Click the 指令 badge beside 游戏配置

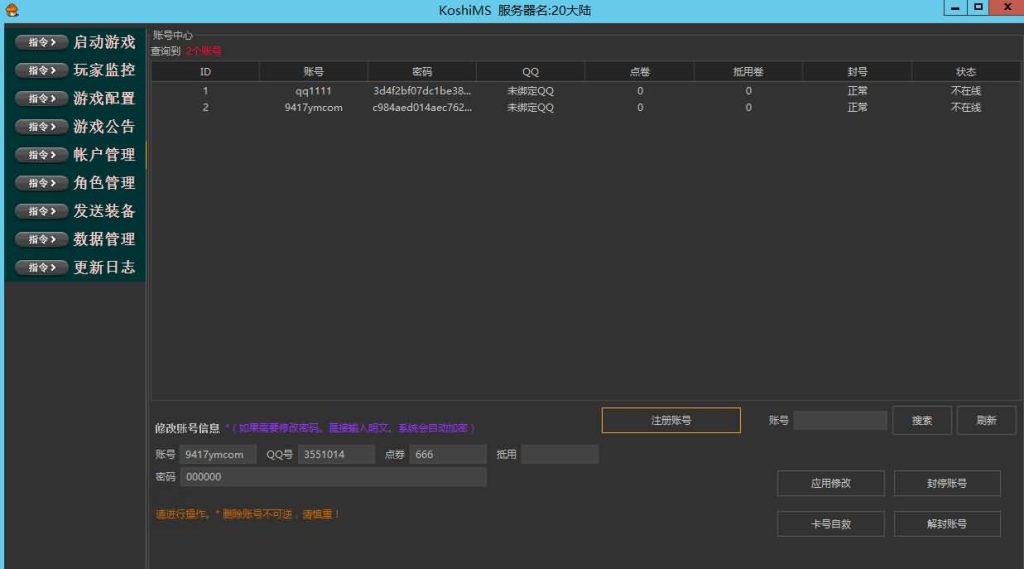click(x=41, y=99)
